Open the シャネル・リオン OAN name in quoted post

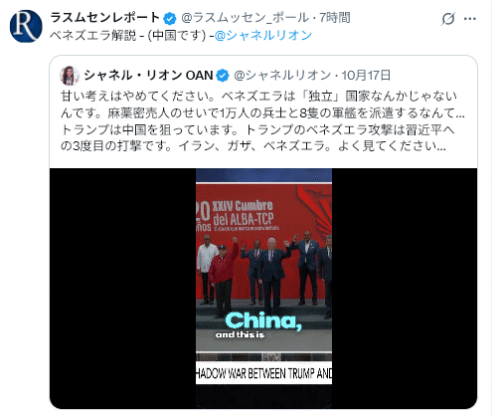[148, 75]
